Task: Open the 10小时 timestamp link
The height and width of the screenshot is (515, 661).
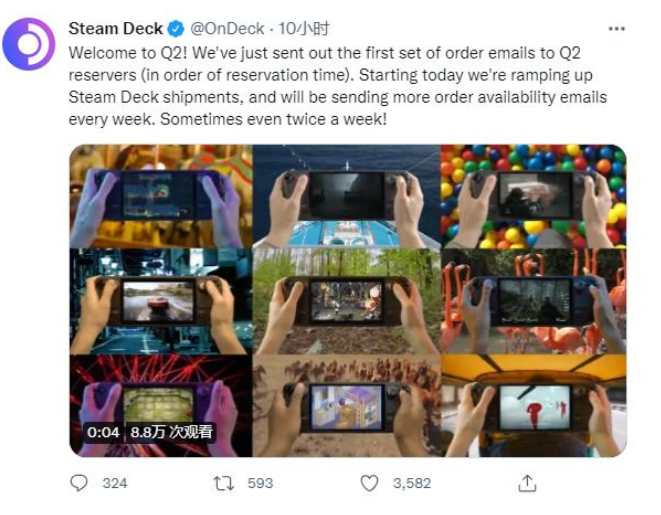Action: (304, 29)
